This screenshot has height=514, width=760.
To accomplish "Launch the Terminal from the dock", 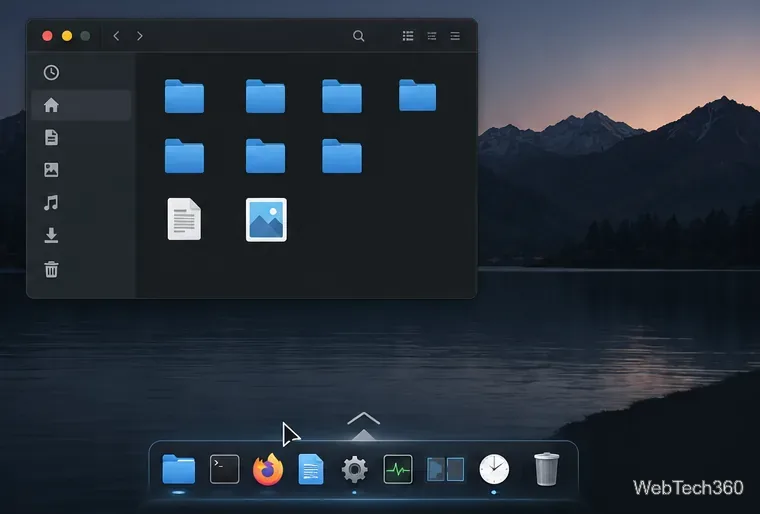I will point(224,469).
